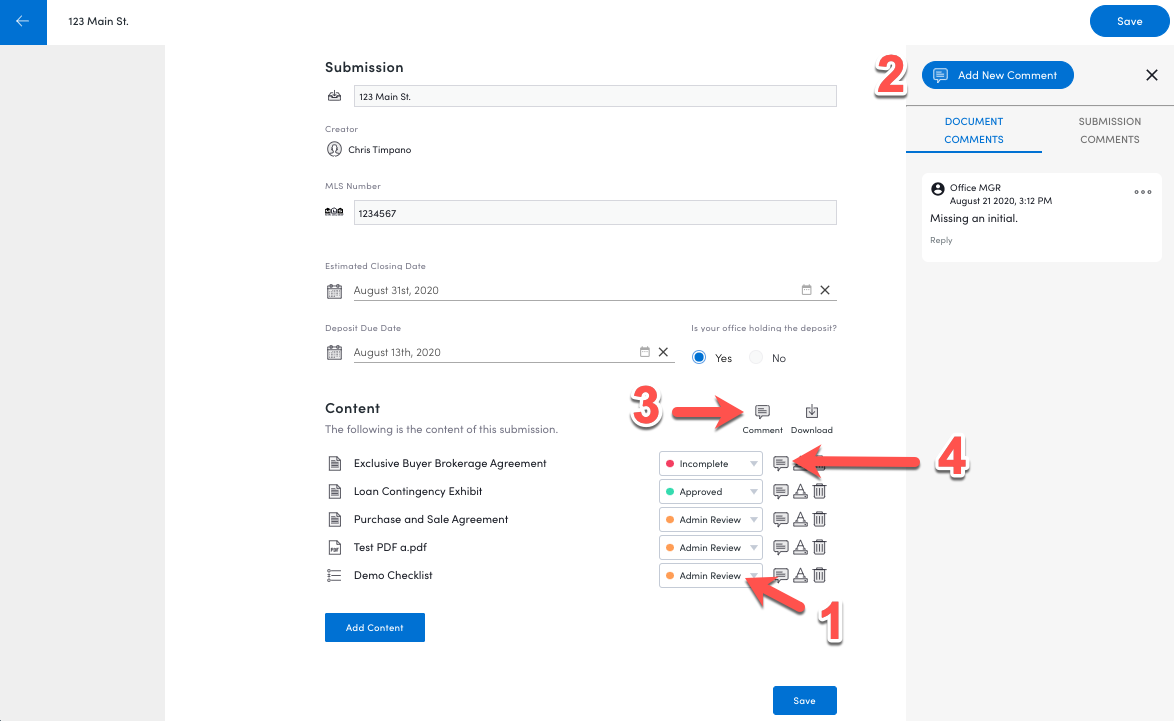Click the Save button below the content list
The width and height of the screenshot is (1174, 721).
tap(804, 700)
